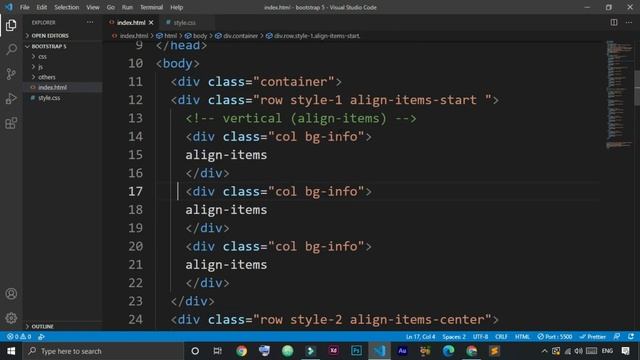Screen dimensions: 640x360
Task: Open the Explorer view in activity bar
Action: click(11, 25)
